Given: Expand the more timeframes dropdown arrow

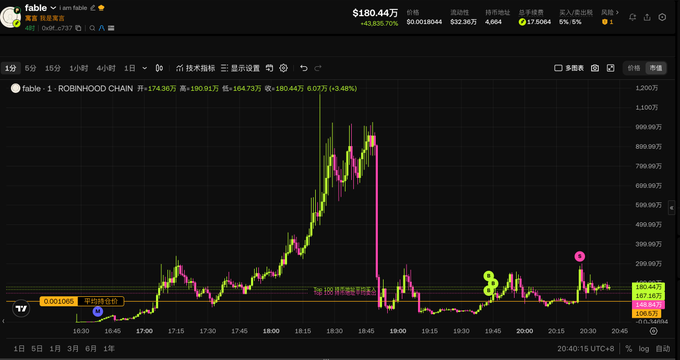Looking at the screenshot, I should click(x=145, y=68).
